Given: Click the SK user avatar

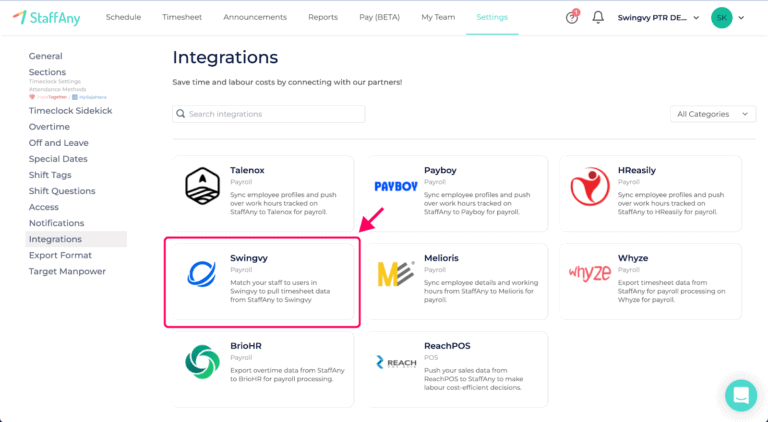Looking at the screenshot, I should [721, 18].
